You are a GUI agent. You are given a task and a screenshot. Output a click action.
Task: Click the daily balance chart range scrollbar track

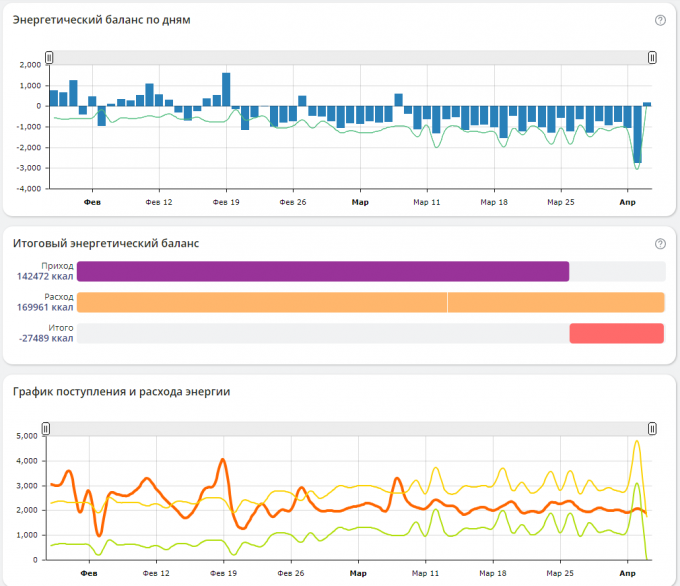pos(350,58)
